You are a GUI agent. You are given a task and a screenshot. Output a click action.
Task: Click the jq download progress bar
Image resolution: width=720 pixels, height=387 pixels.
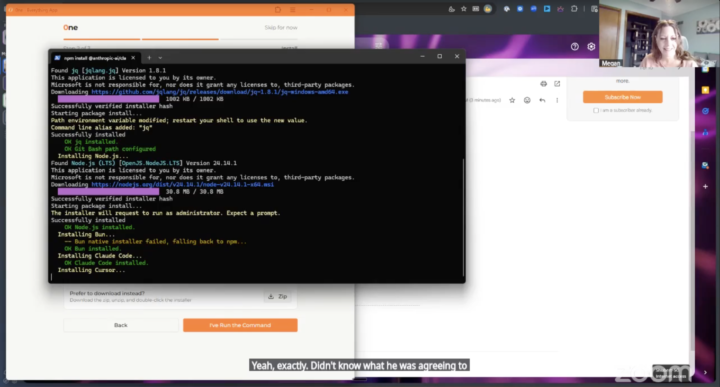(x=108, y=99)
